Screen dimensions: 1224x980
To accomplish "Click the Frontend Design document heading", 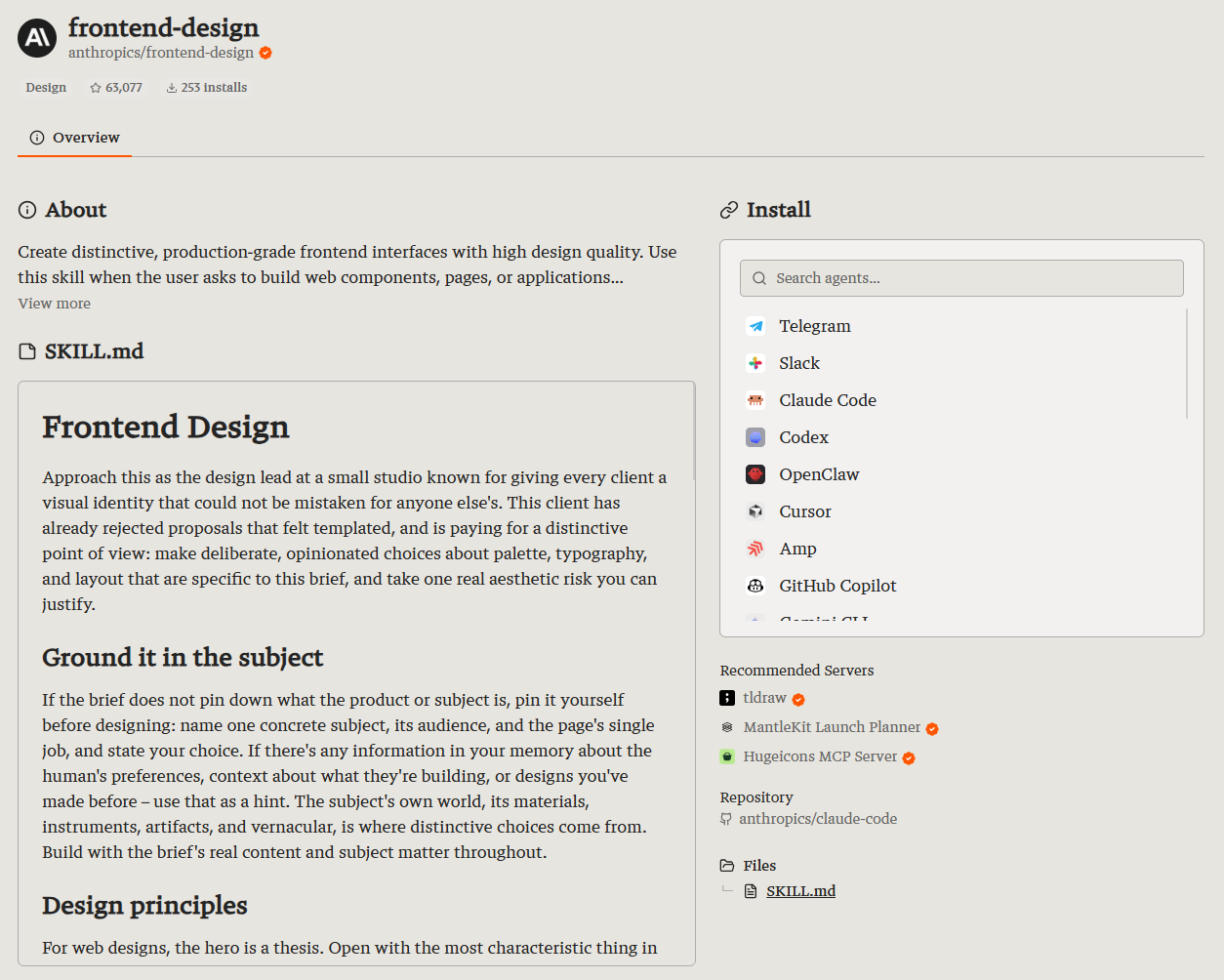I will point(166,428).
